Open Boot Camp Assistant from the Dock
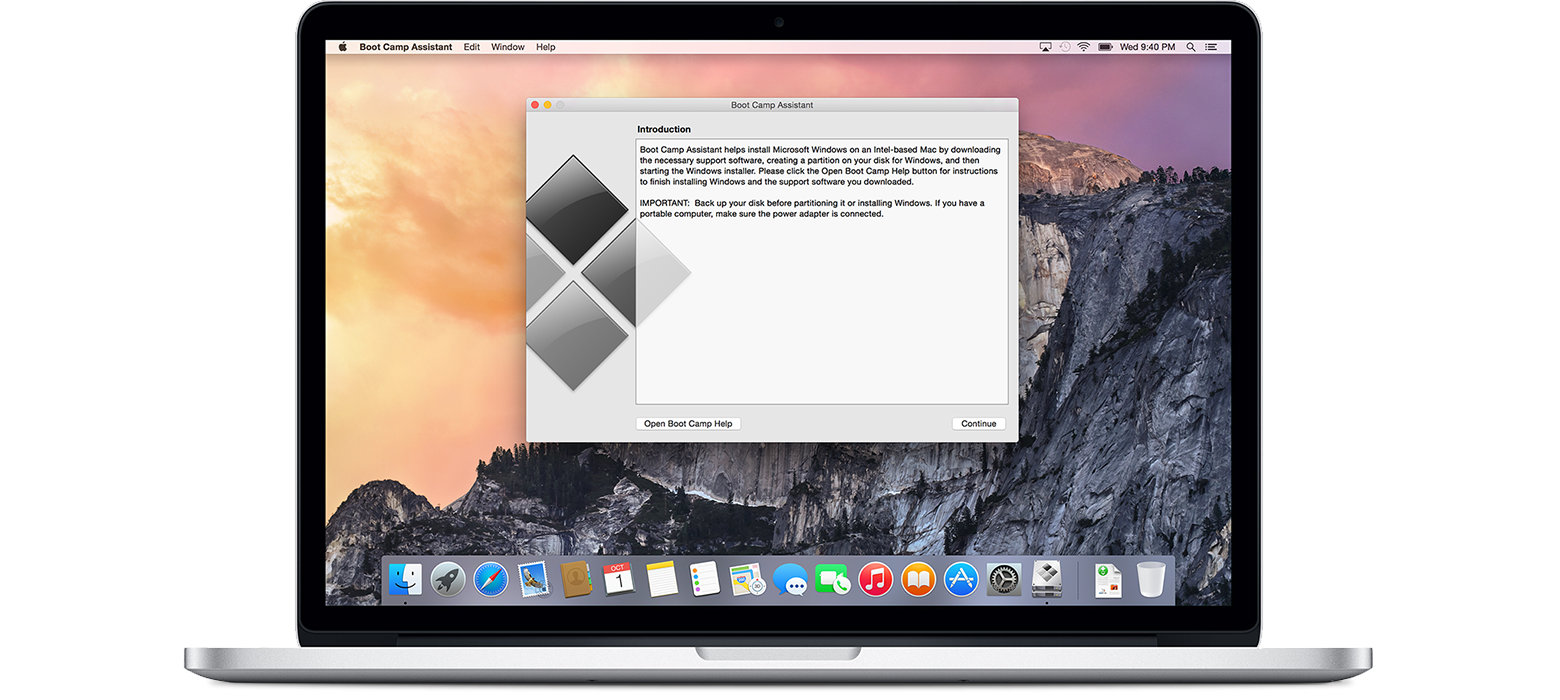The width and height of the screenshot is (1560, 700). pos(1047,579)
